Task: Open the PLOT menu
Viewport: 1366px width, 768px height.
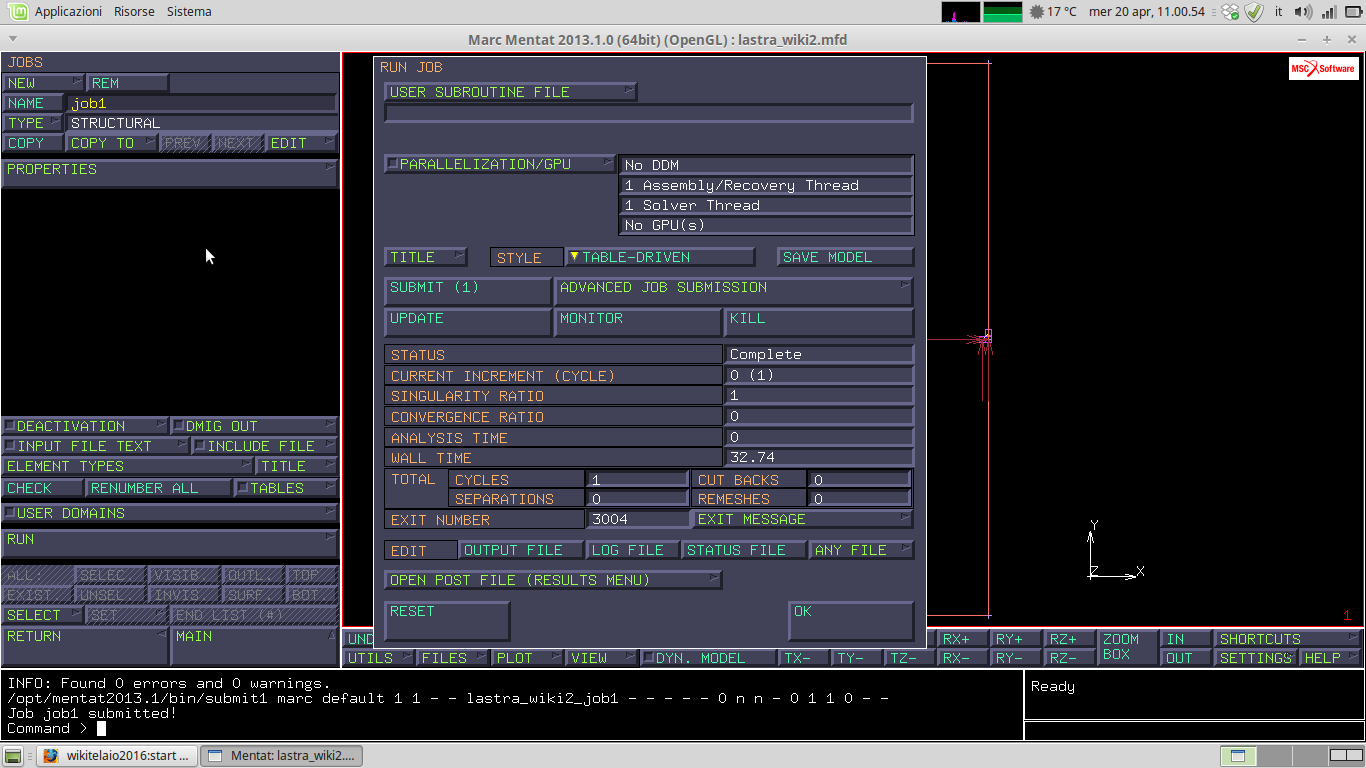Action: 527,658
